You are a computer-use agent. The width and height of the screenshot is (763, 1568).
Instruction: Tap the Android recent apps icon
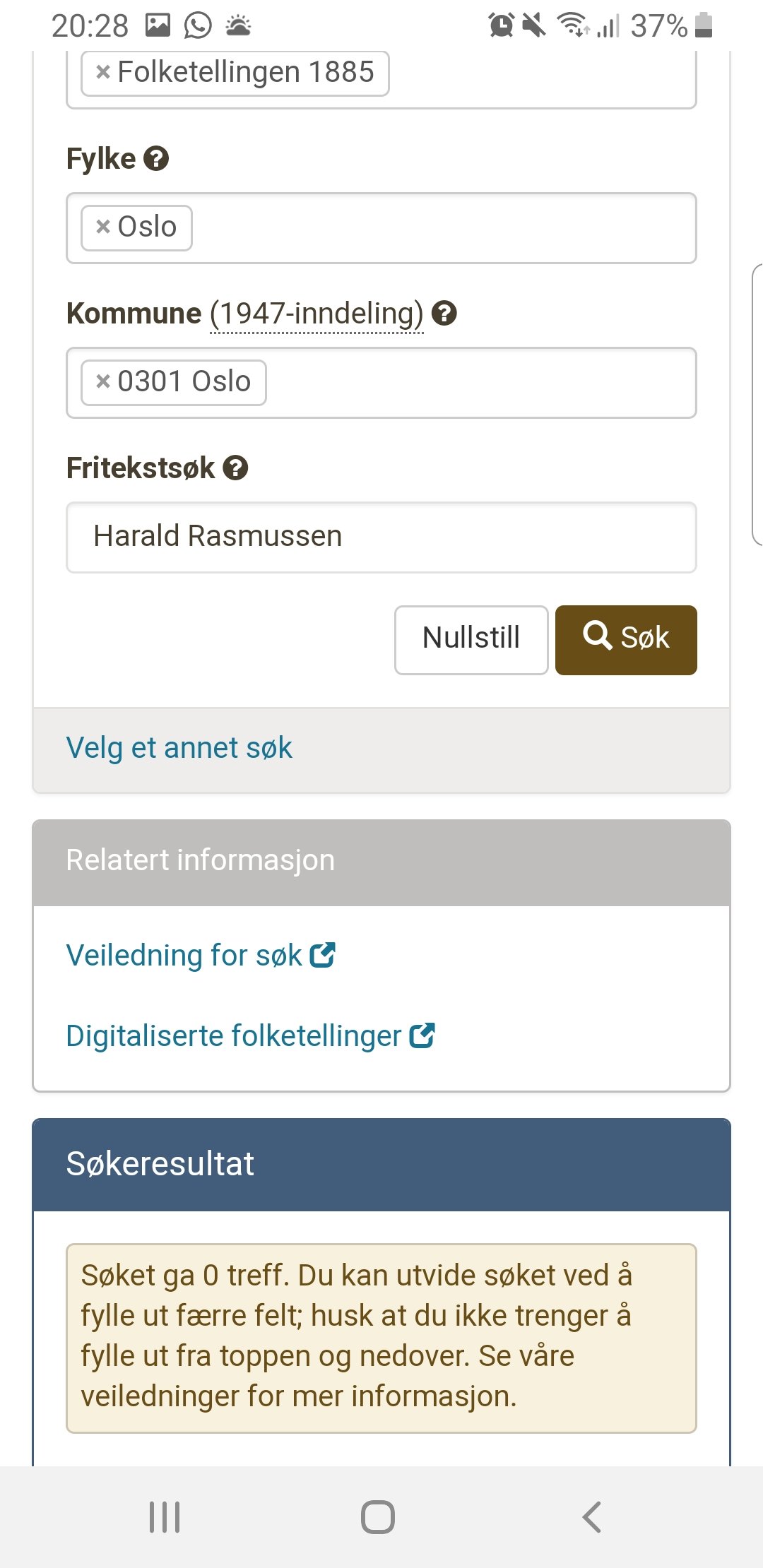pyautogui.click(x=165, y=1516)
